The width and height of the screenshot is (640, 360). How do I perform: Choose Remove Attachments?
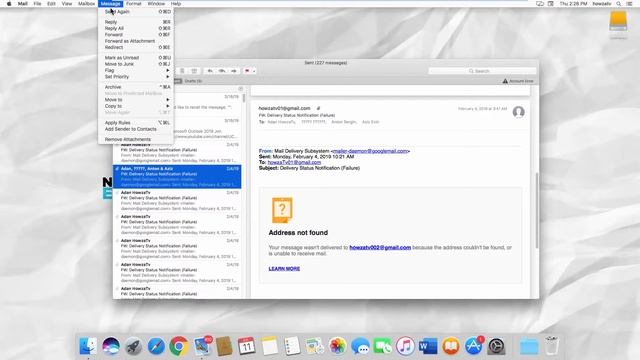(136, 139)
